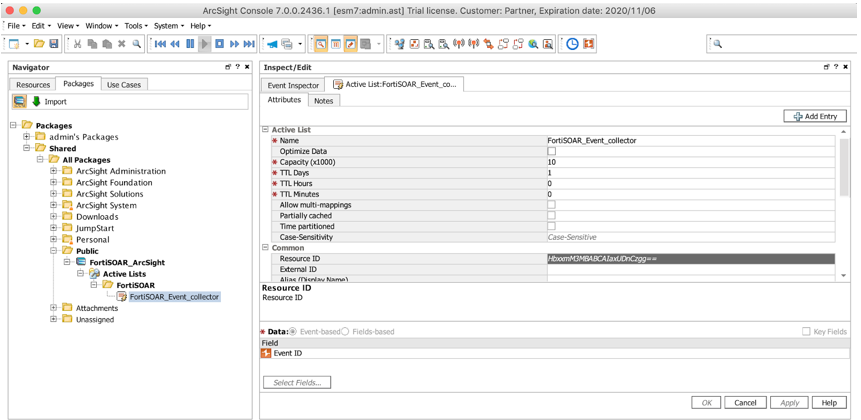This screenshot has width=861, height=420.
Task: Click the Cancel button
Action: (745, 402)
